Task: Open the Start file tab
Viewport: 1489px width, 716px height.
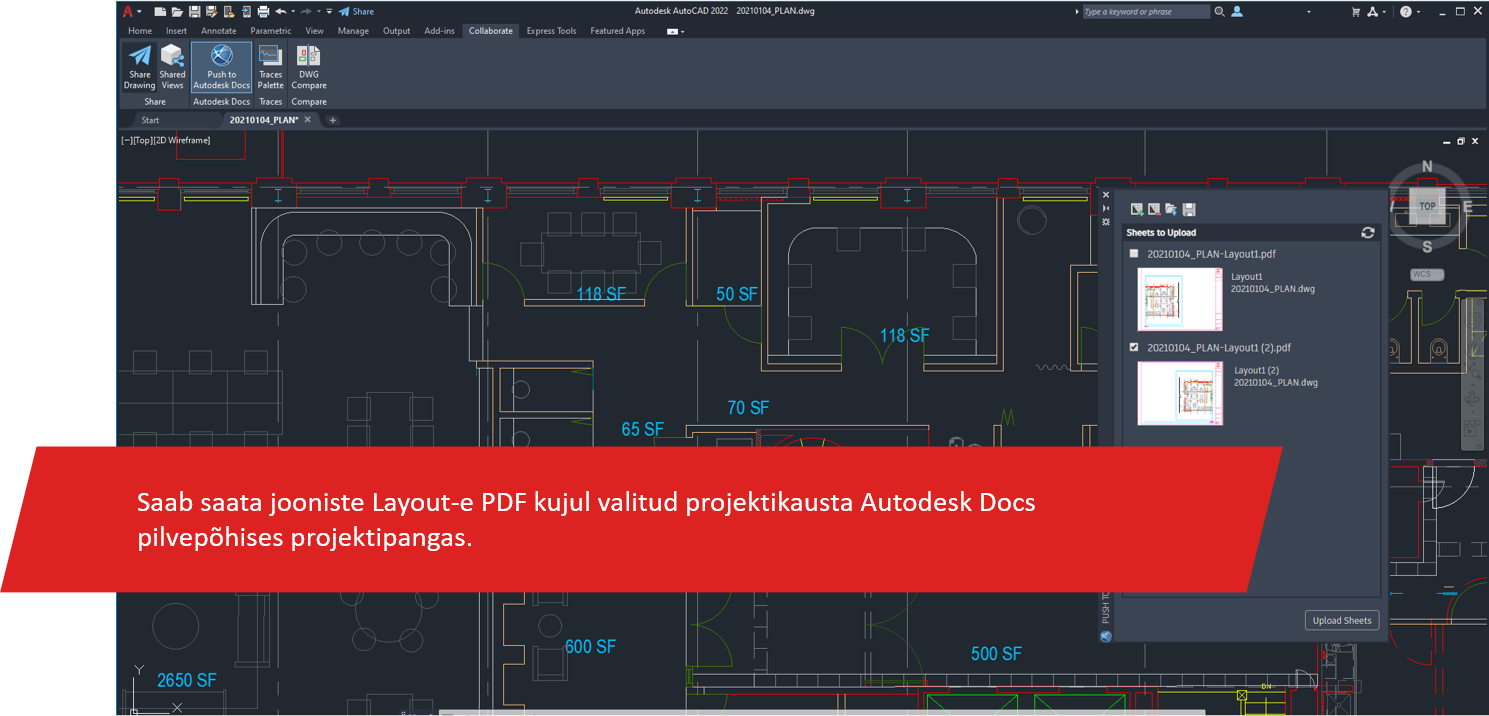Action: [x=150, y=120]
